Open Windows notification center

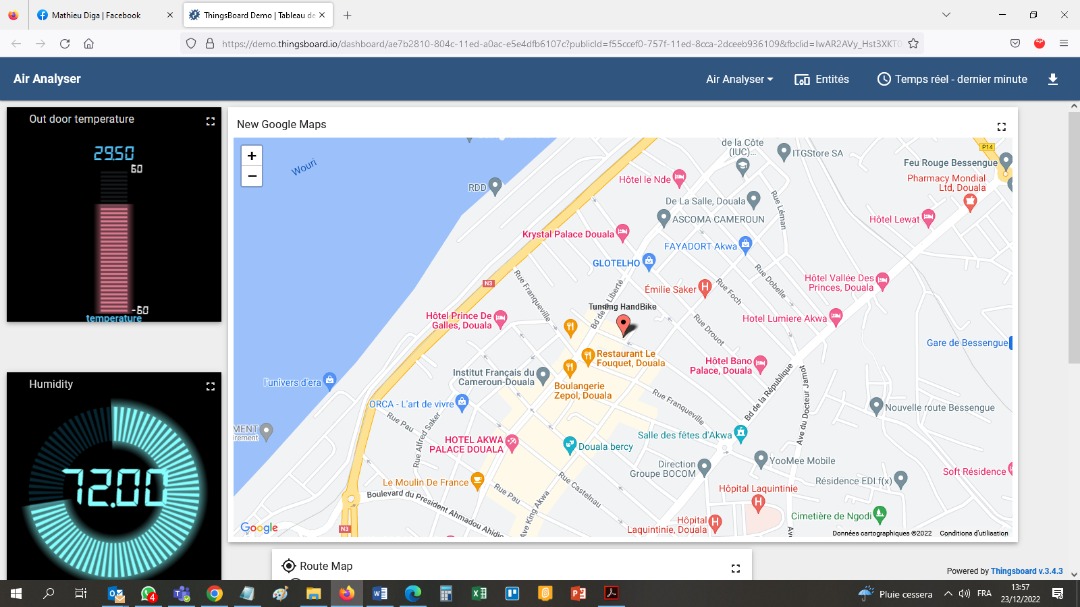(1058, 593)
